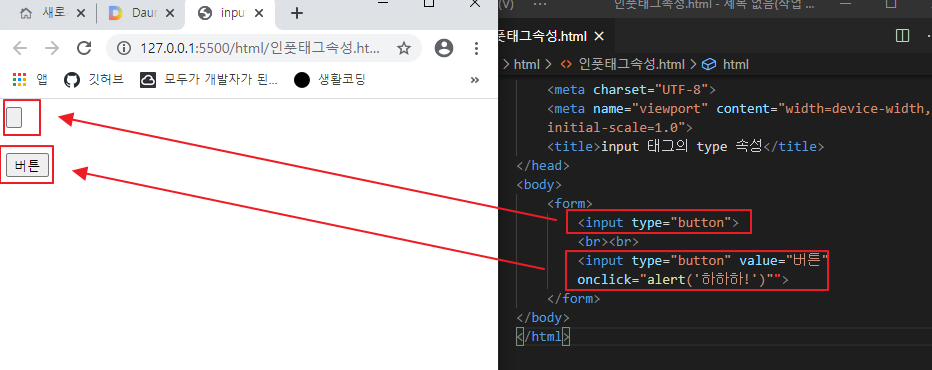Open a new Chrome tab
Screen dimensions: 932x370
[x=297, y=14]
